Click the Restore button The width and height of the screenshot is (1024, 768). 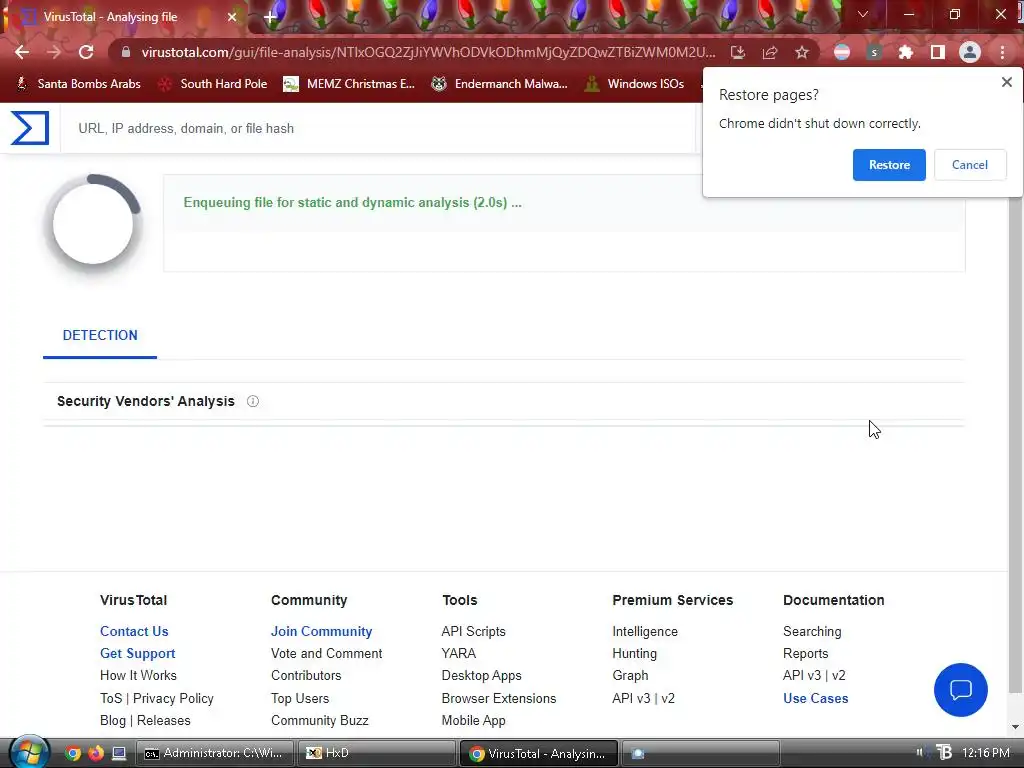[x=889, y=165]
